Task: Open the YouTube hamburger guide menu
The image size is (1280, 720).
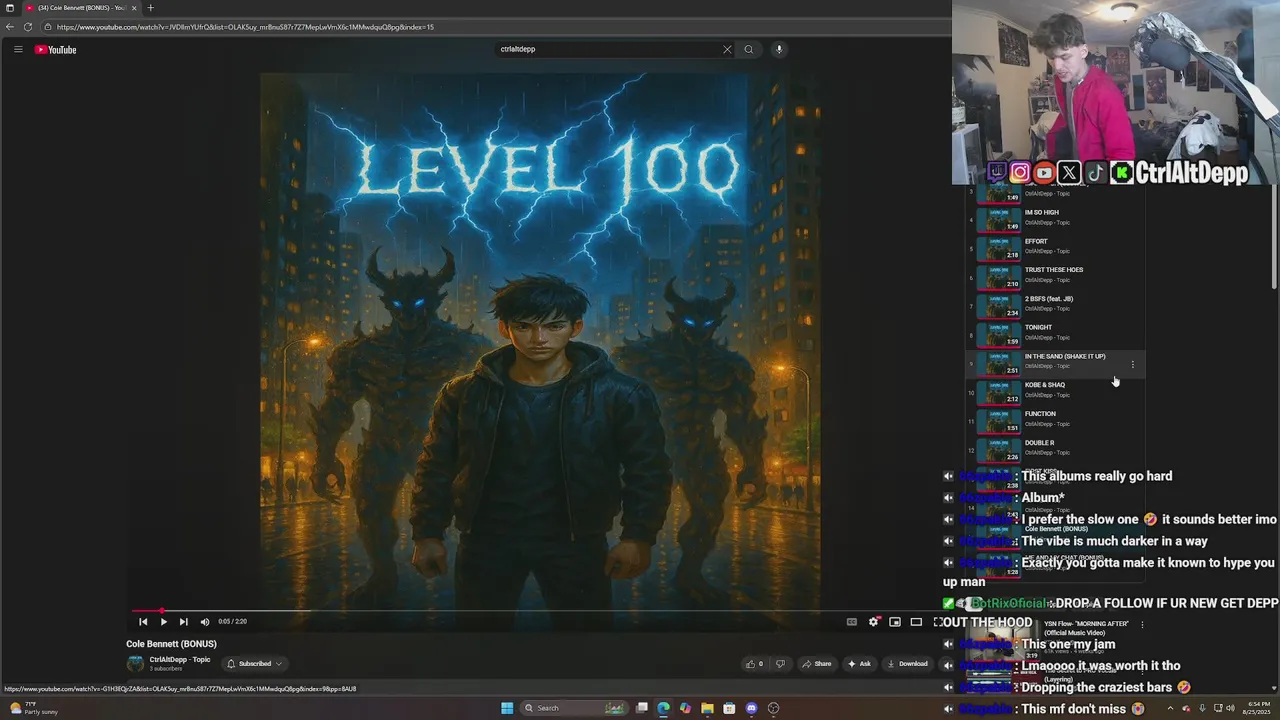Action: tap(18, 49)
